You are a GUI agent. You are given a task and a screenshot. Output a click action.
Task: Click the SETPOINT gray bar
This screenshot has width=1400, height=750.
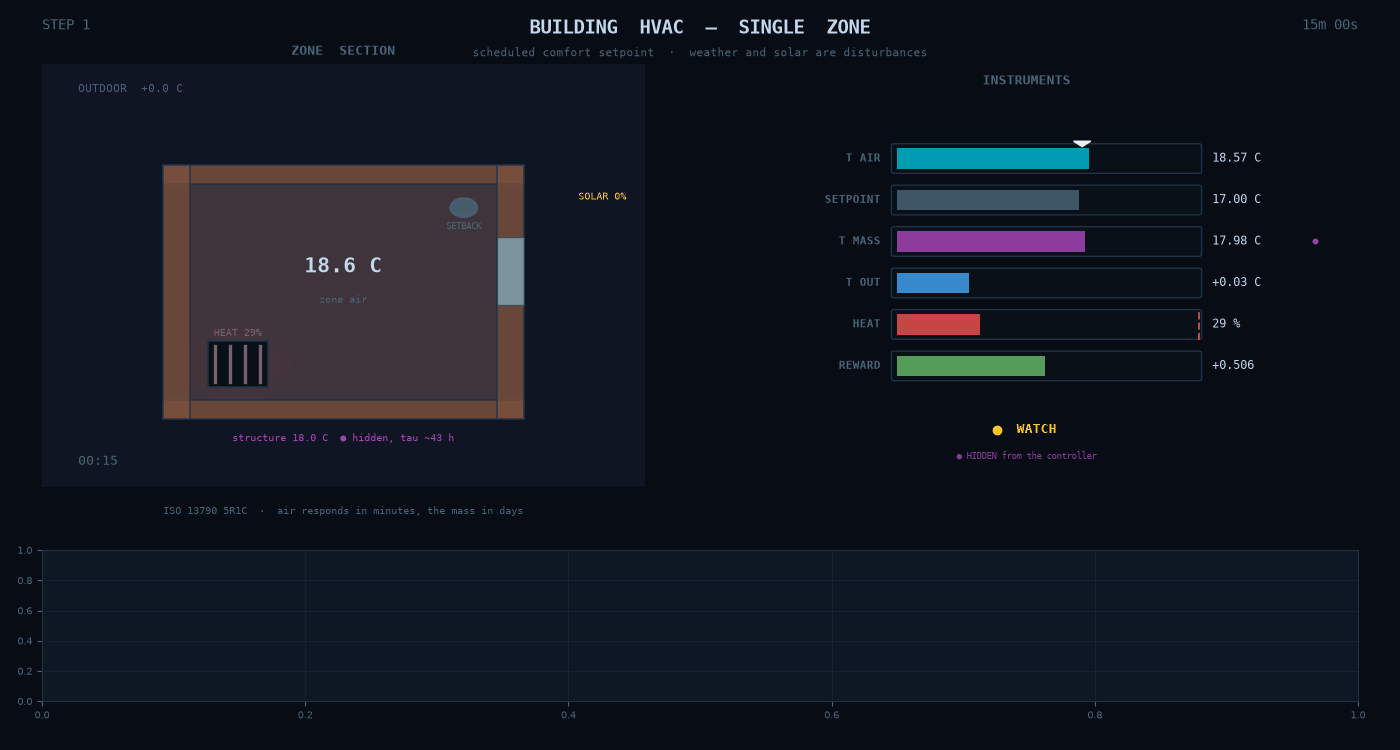tap(988, 200)
